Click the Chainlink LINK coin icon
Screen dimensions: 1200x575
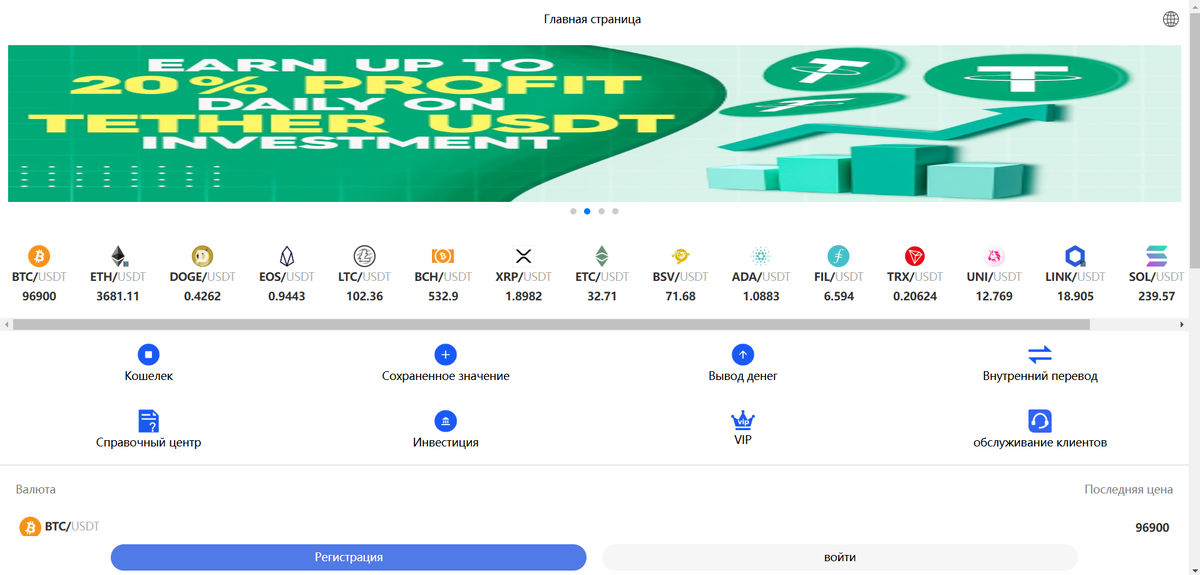point(1076,256)
